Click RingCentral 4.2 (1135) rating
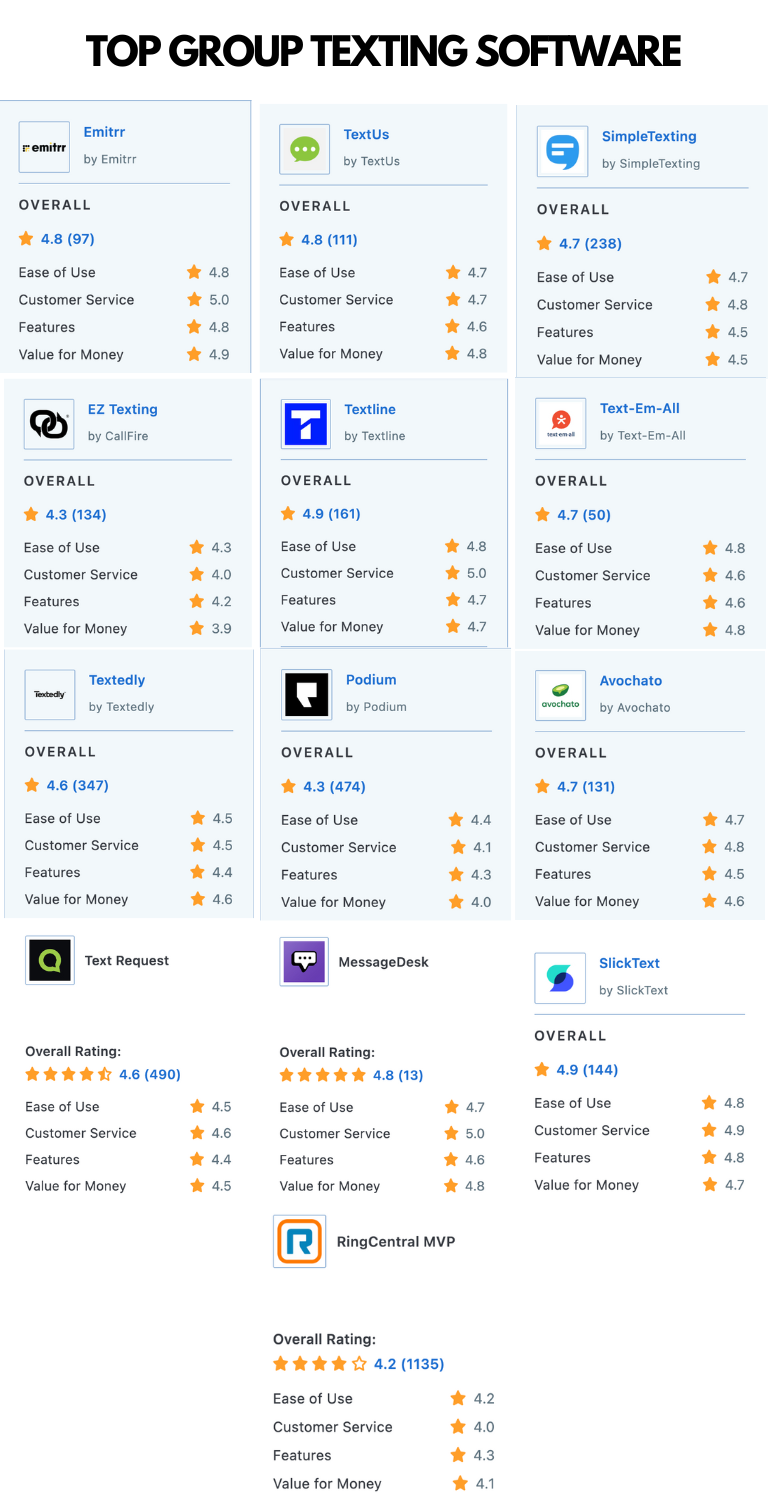The image size is (768, 1500). pos(409,1364)
